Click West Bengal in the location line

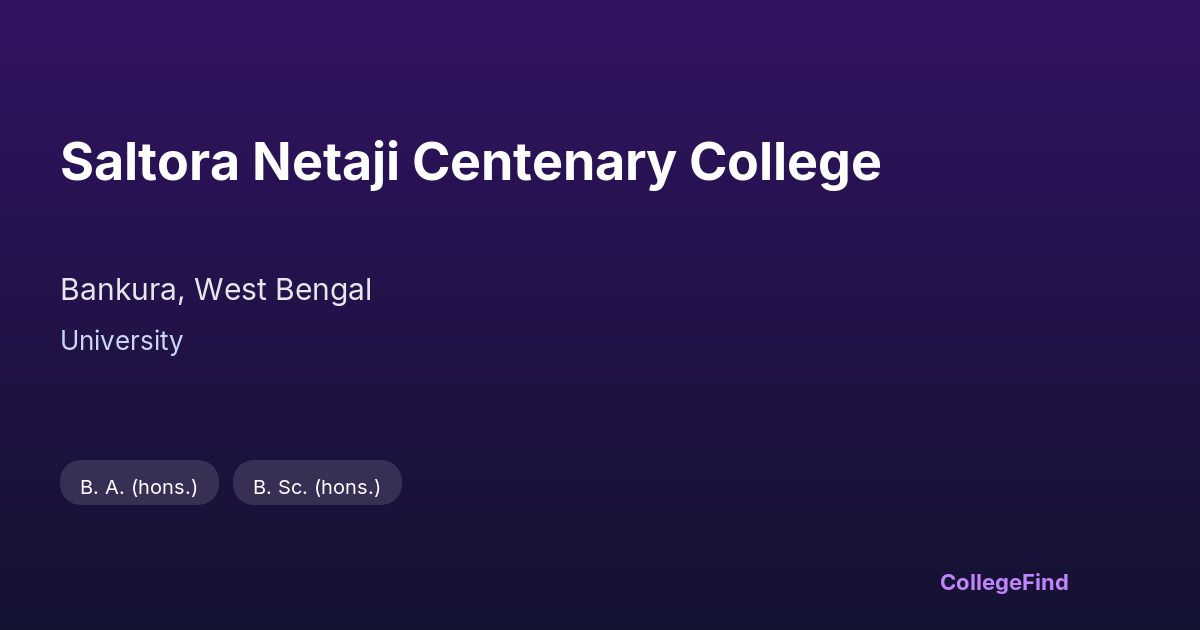[283, 290]
